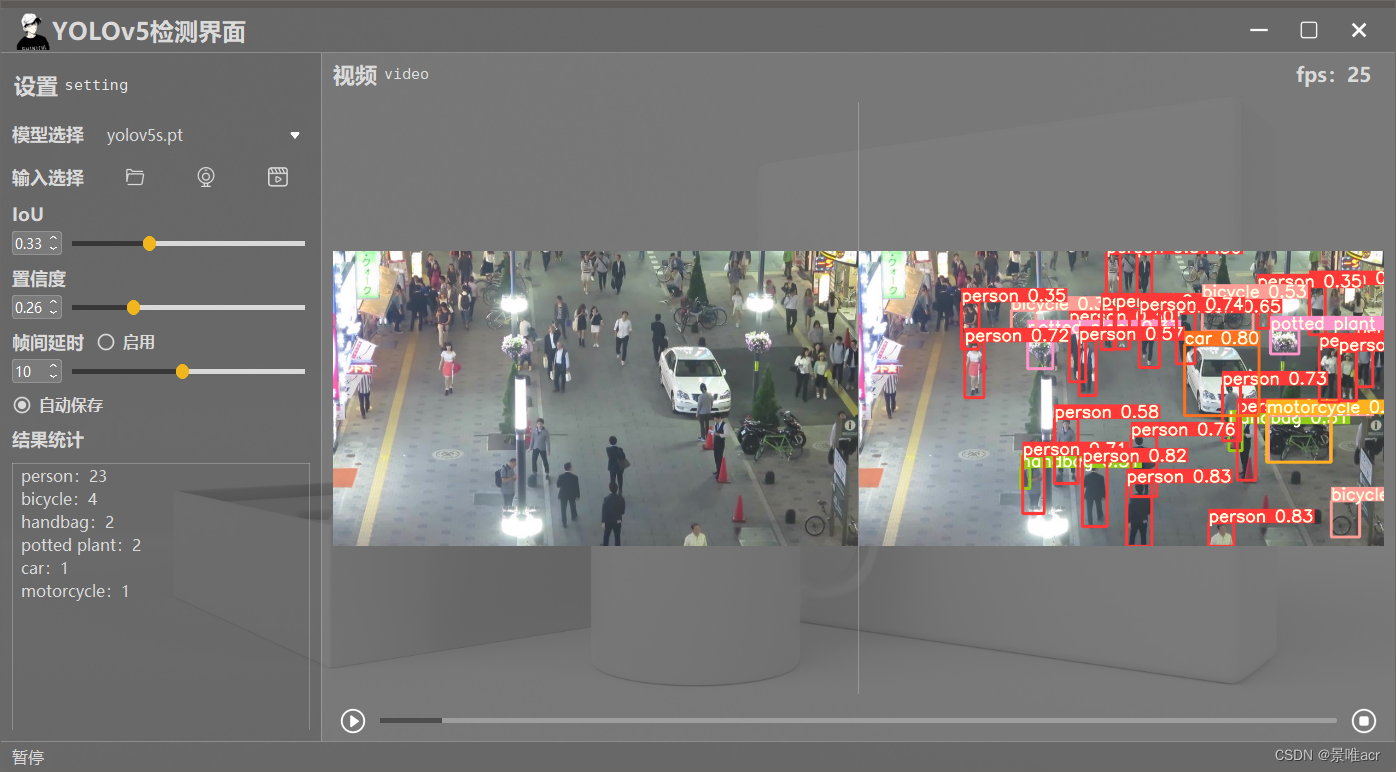Image resolution: width=1396 pixels, height=772 pixels.
Task: Click the 'car 0.80' detection label
Action: pyautogui.click(x=1221, y=338)
